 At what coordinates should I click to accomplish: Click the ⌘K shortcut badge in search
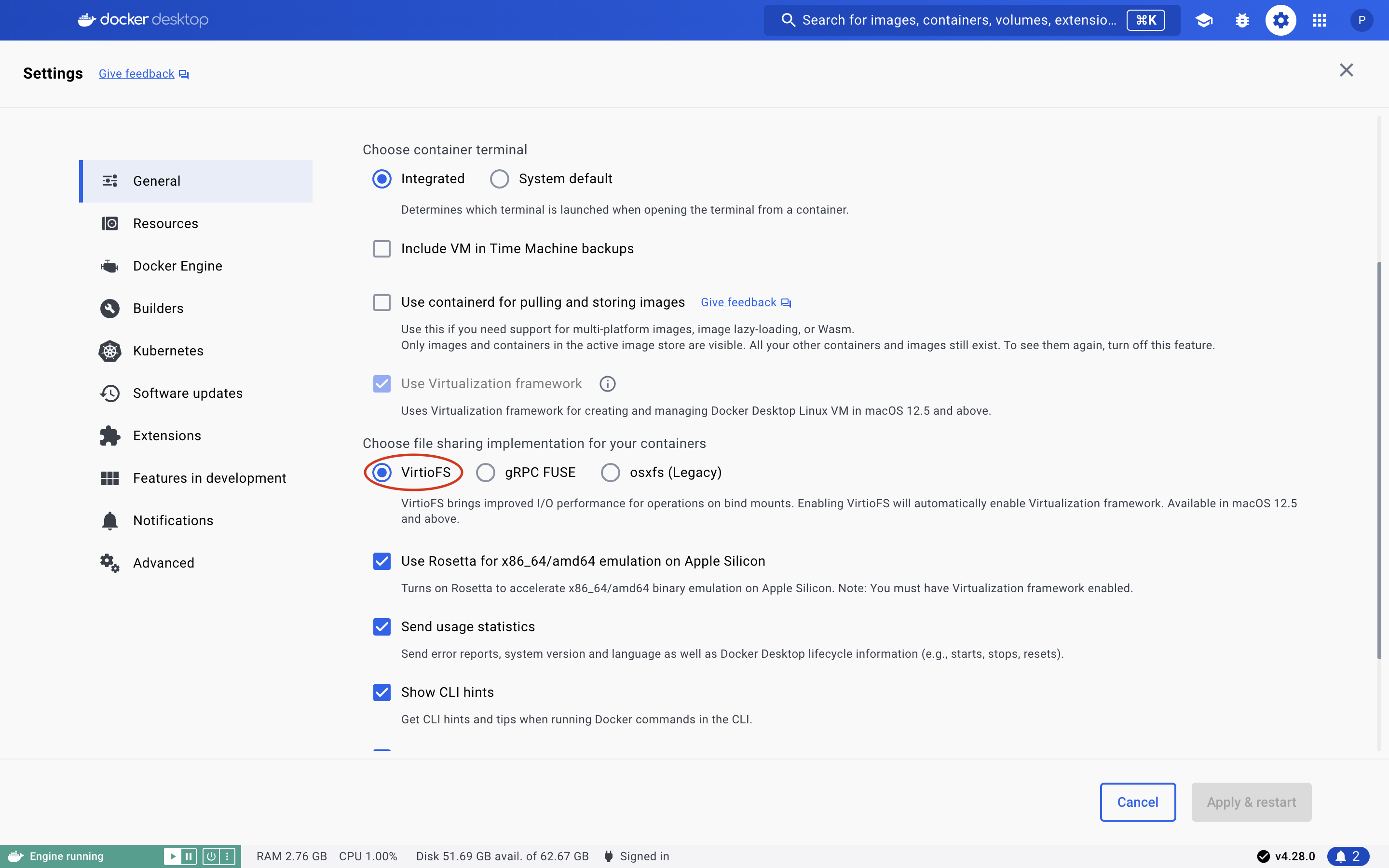(1145, 20)
